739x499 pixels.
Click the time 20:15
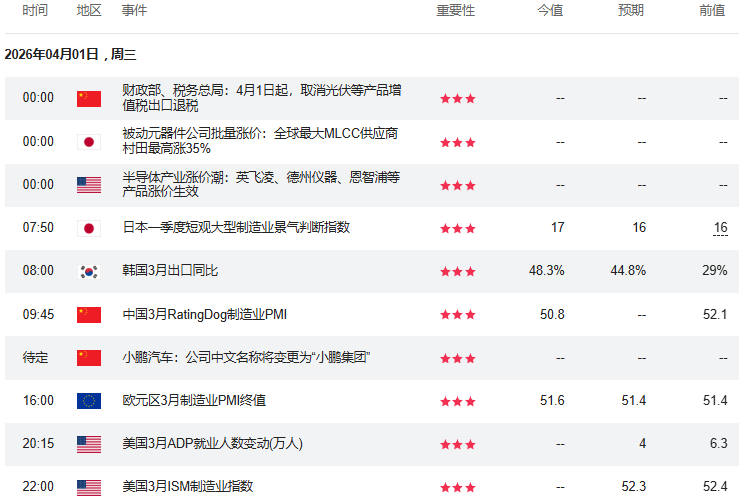[x=38, y=443]
